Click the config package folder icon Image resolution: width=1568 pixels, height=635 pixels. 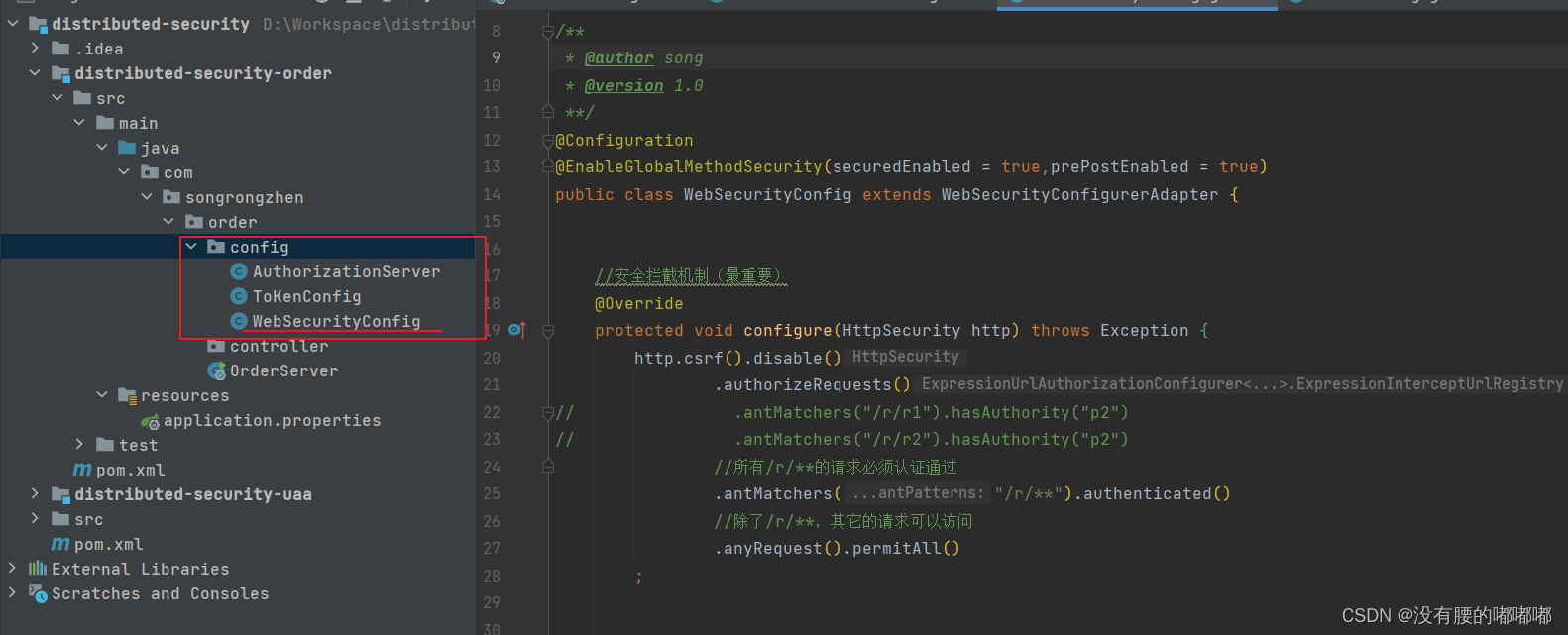(216, 247)
